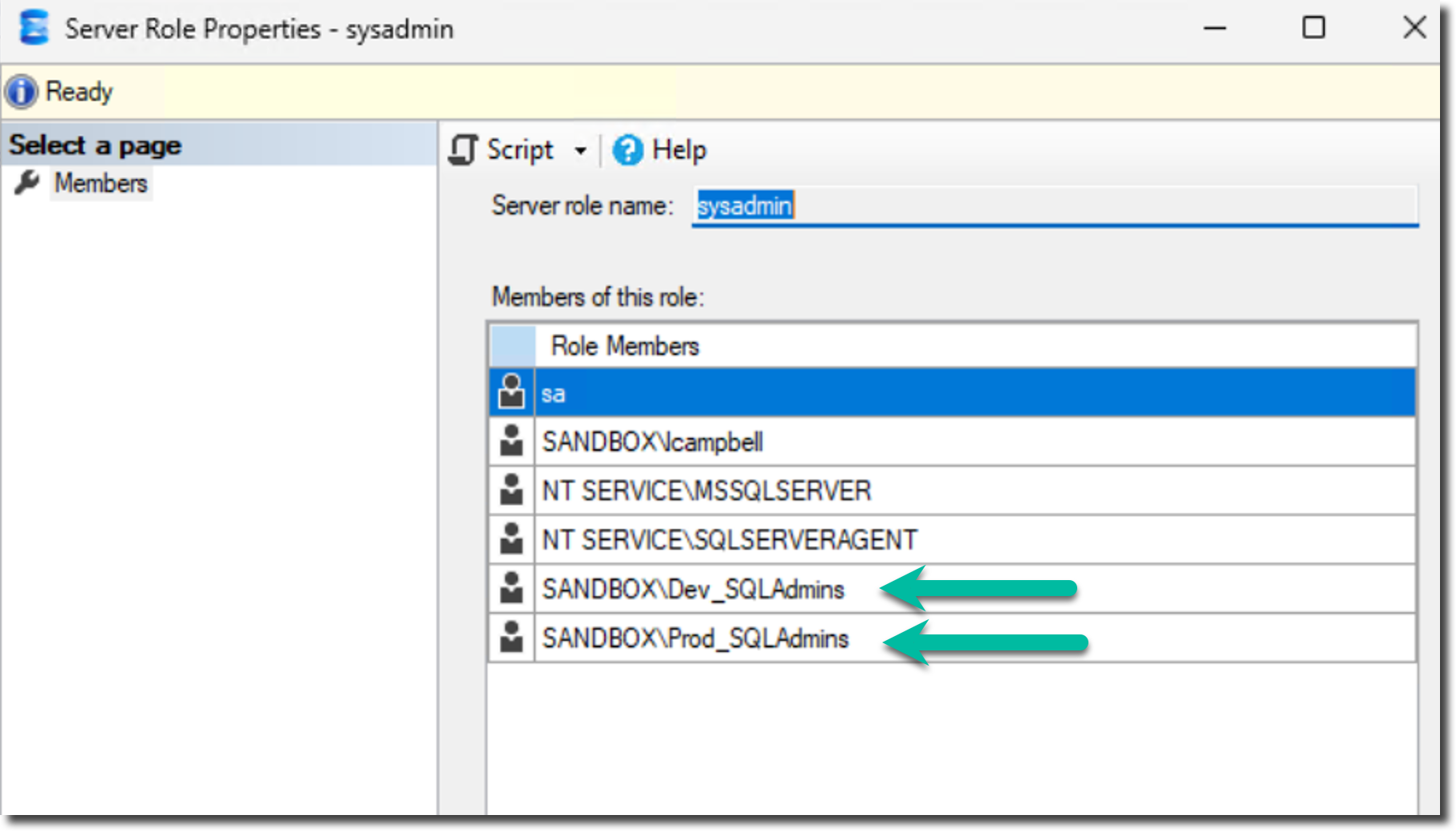Click the blue Help question icon
The height and width of the screenshot is (831, 1456).
click(x=627, y=149)
